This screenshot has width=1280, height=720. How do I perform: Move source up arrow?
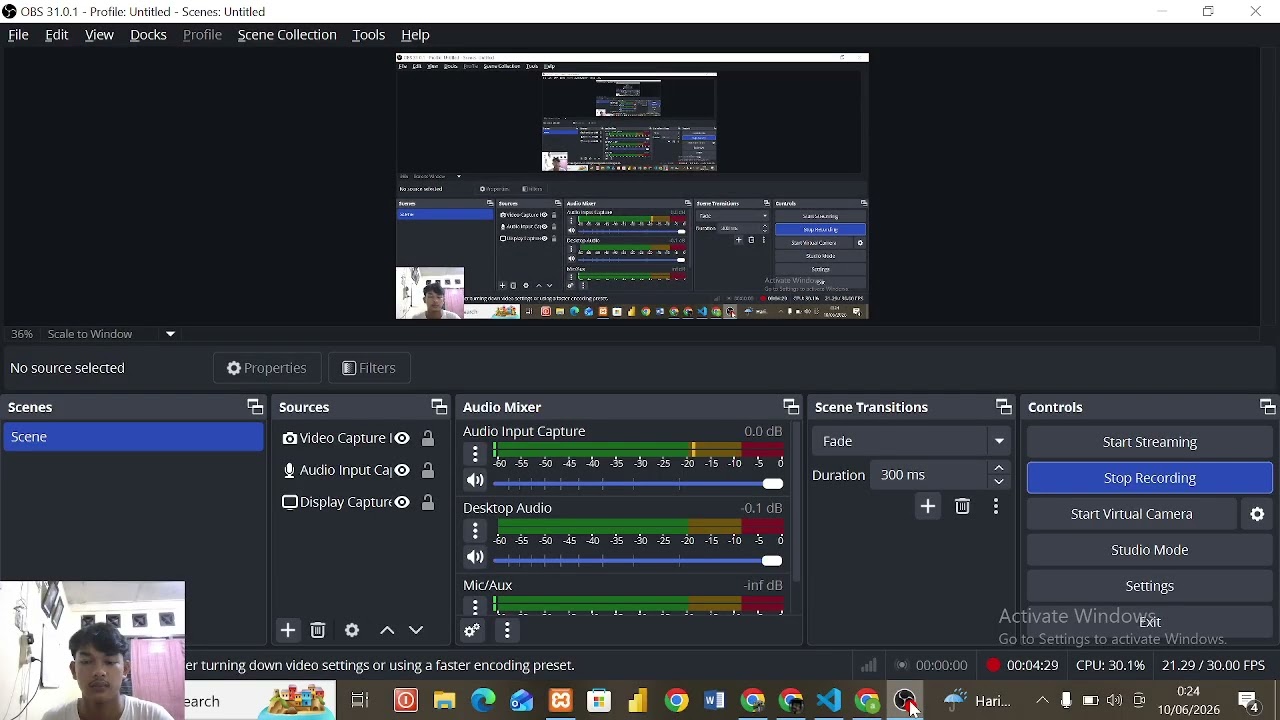point(387,631)
